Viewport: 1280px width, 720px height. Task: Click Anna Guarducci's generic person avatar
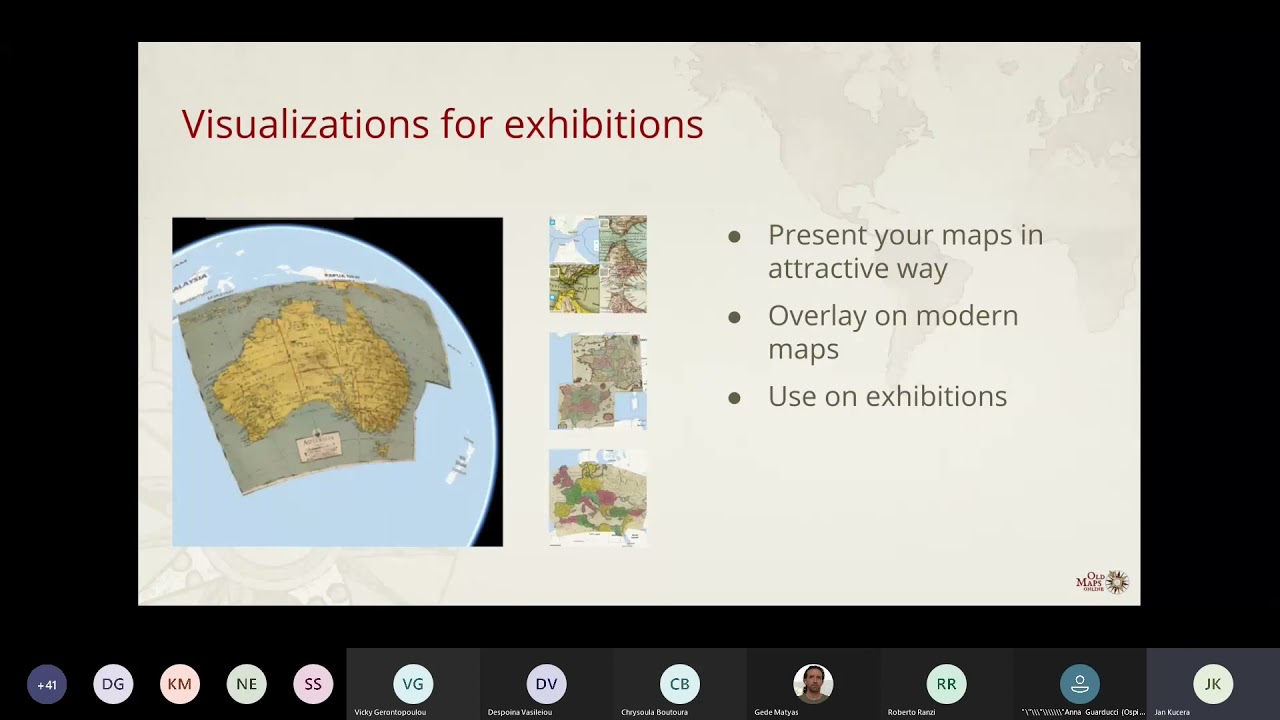coord(1080,684)
